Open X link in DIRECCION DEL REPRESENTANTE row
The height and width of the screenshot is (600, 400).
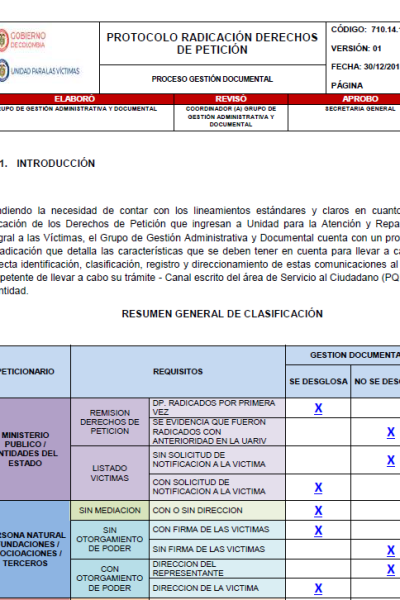coord(390,569)
